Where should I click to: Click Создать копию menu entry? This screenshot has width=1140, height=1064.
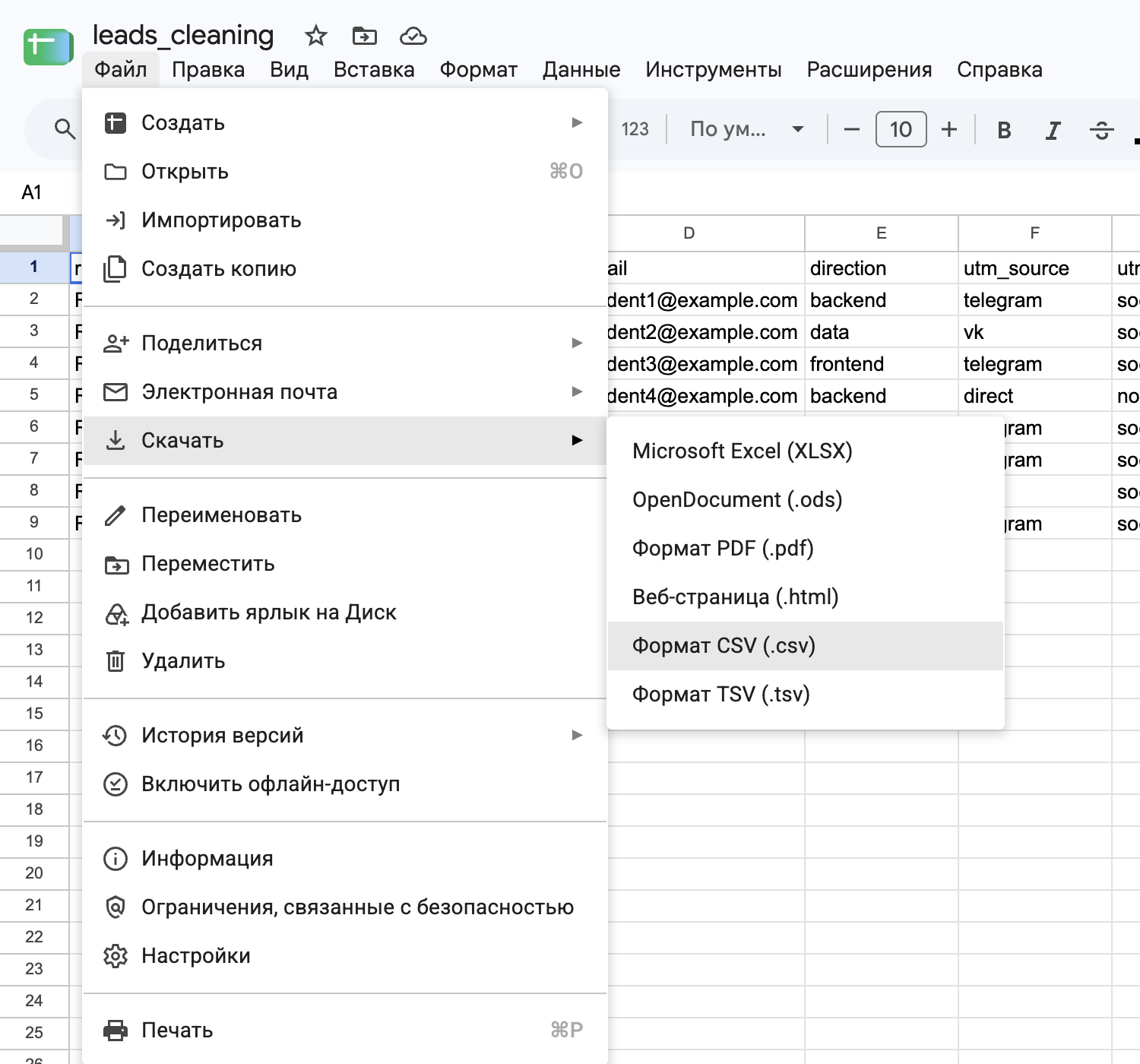344,269
